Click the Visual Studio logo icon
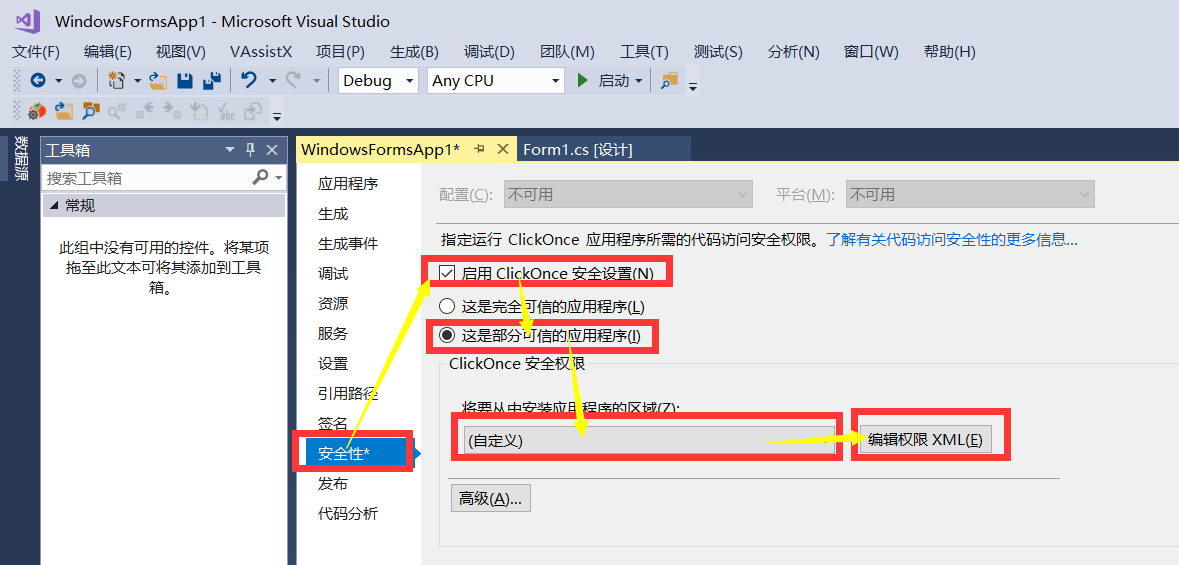This screenshot has height=565, width=1179. pos(27,21)
